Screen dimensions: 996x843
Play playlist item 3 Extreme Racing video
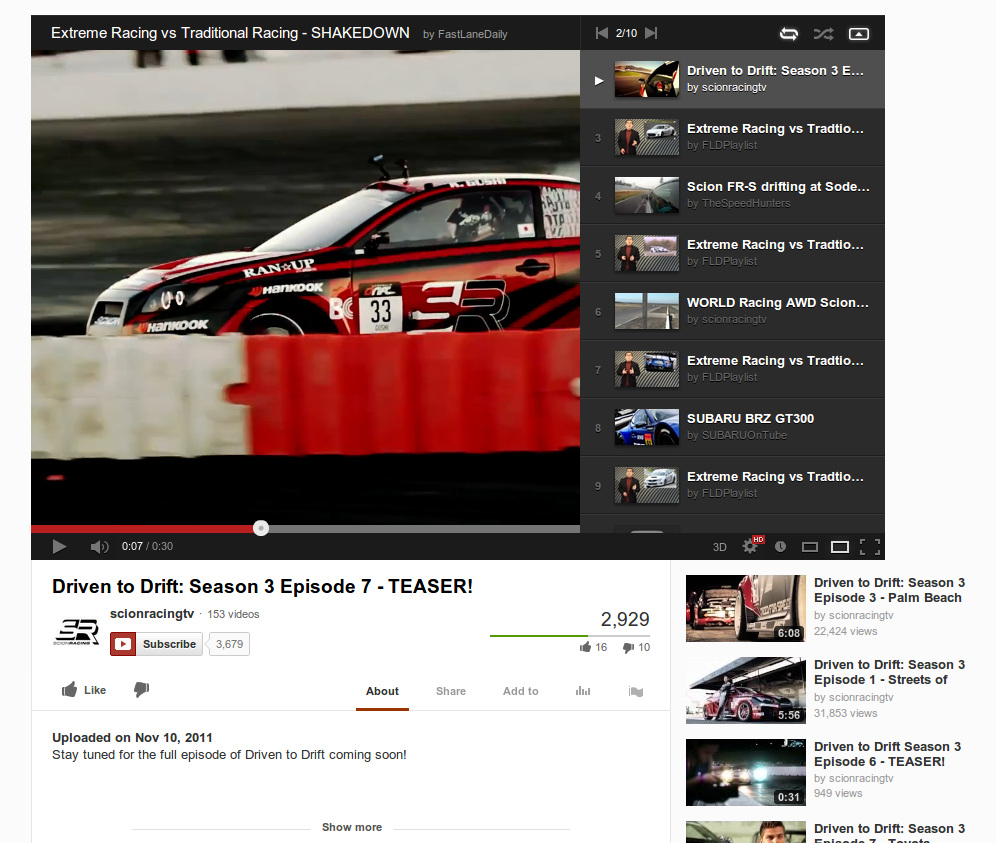[732, 137]
